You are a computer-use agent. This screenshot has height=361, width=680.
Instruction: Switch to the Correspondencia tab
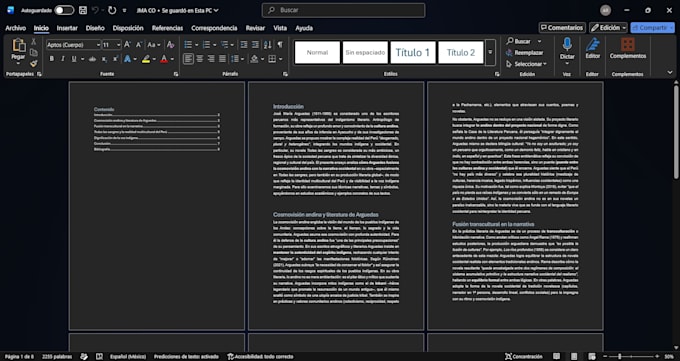[214, 28]
